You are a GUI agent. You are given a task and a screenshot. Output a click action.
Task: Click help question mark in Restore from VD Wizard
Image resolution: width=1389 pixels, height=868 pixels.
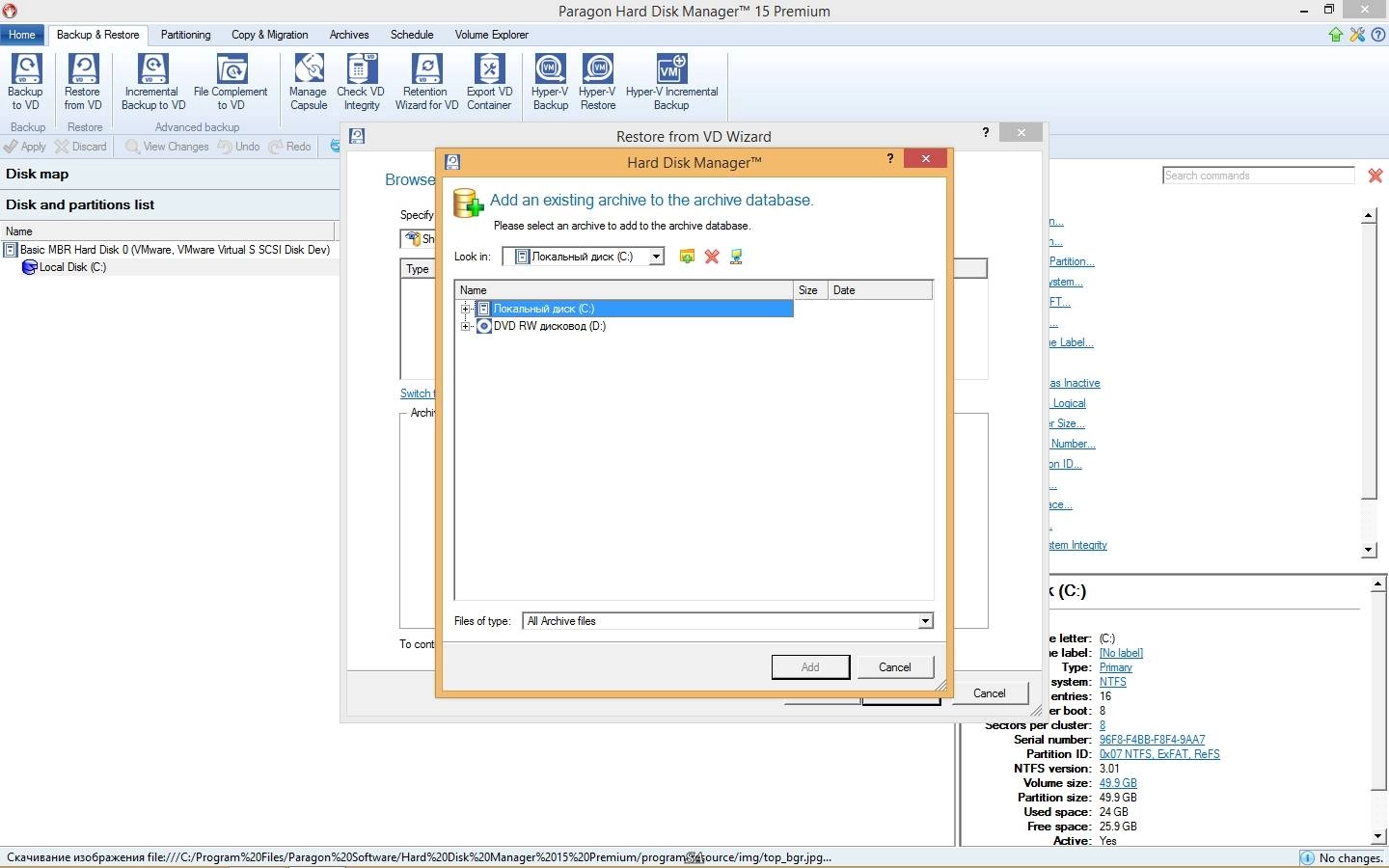pyautogui.click(x=985, y=133)
